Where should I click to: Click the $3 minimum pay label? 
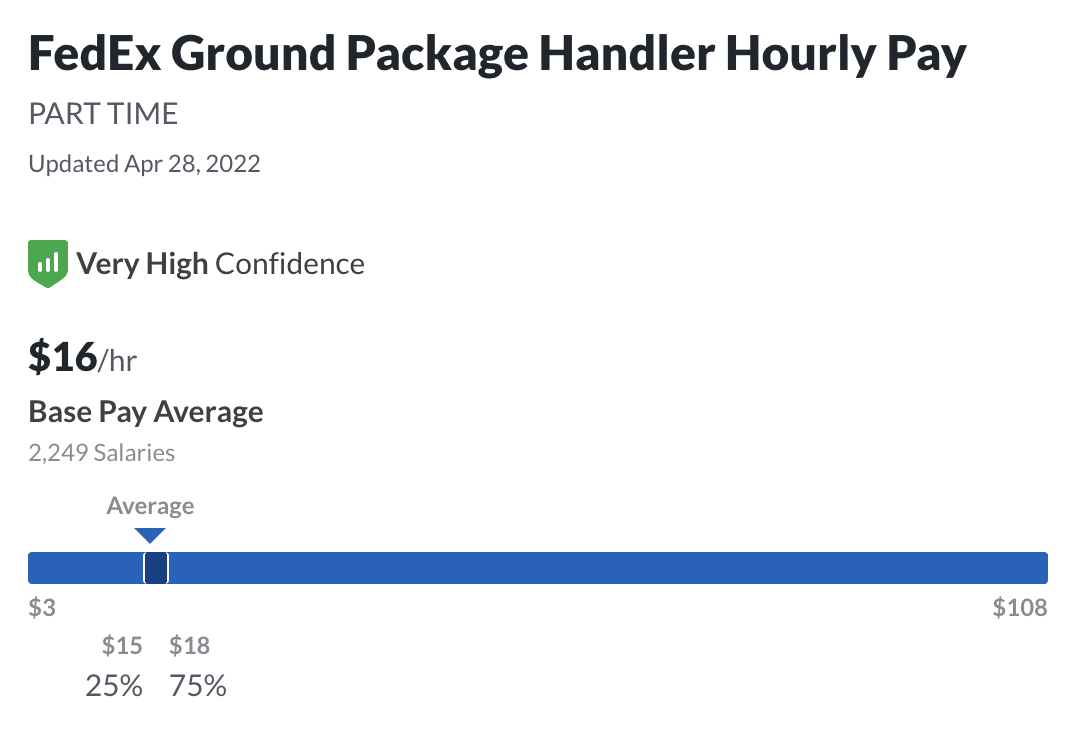[x=42, y=608]
